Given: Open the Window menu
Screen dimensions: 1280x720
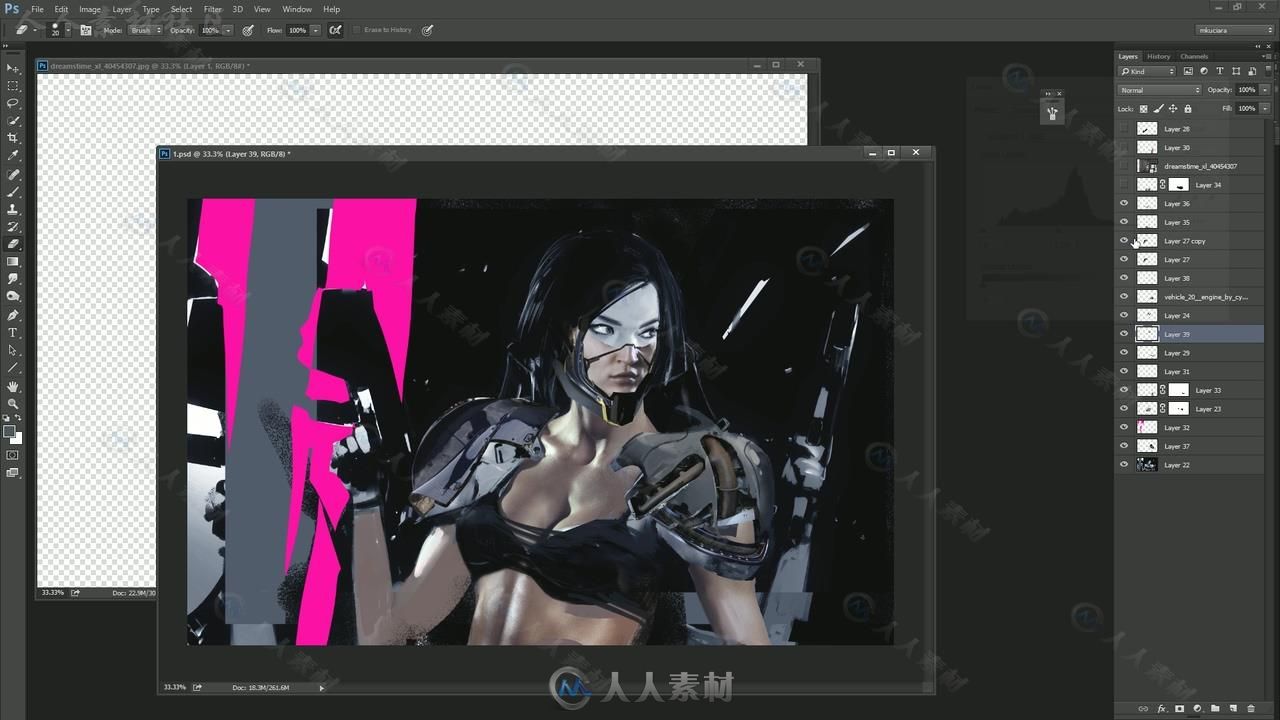Looking at the screenshot, I should coord(297,9).
